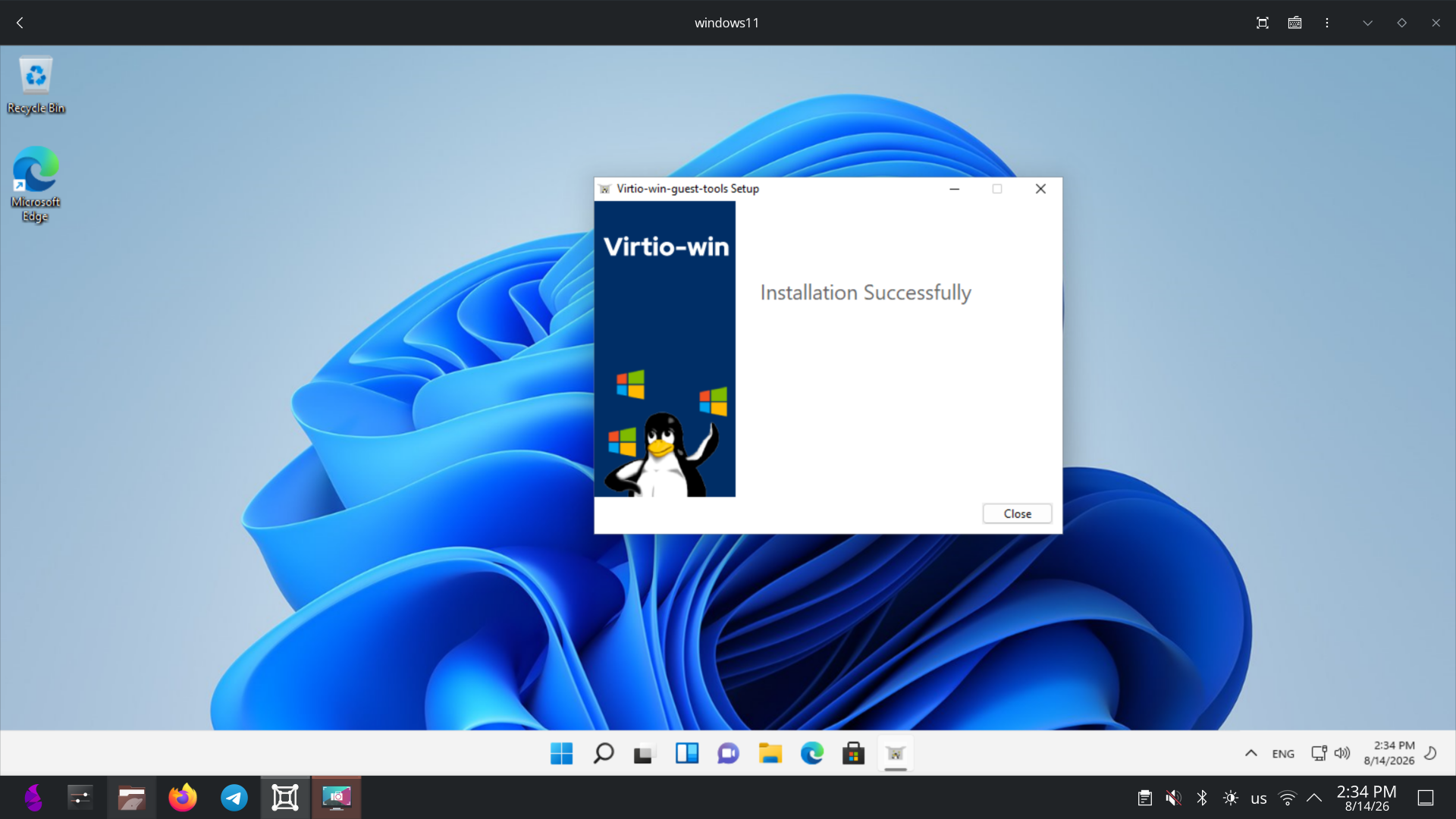Close the windows11 viewer window
The width and height of the screenshot is (1456, 819).
click(1436, 23)
